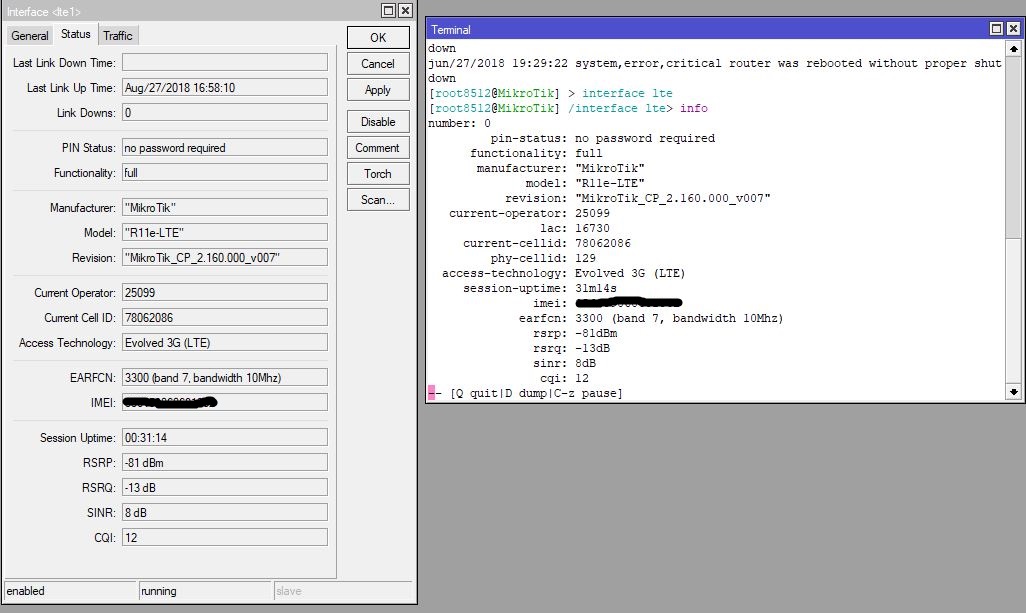
Task: Click the 'rsrp: -81dBm' line in Terminal
Action: pos(575,334)
